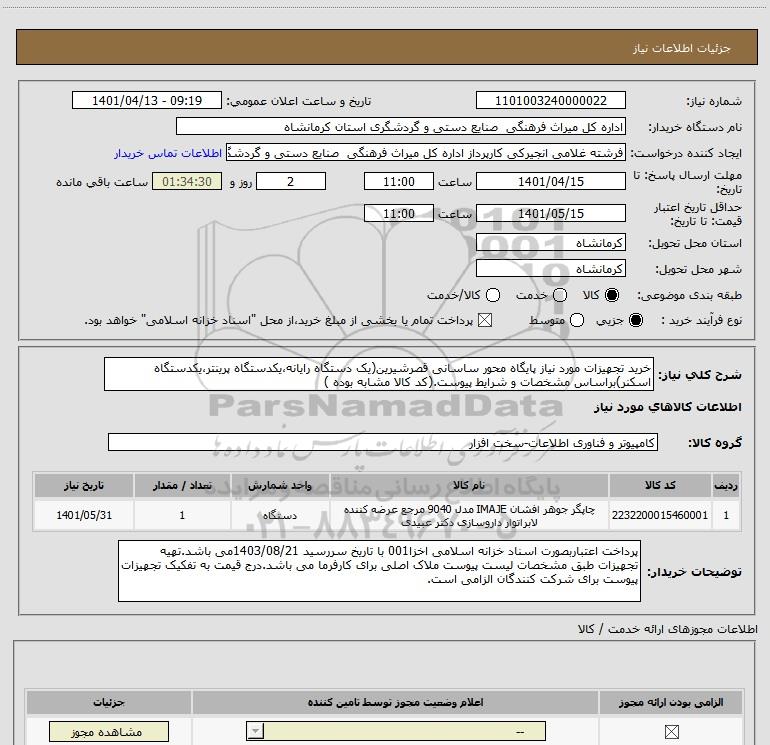
Task: Click the general need description text box
Action: pyautogui.click(x=379, y=374)
